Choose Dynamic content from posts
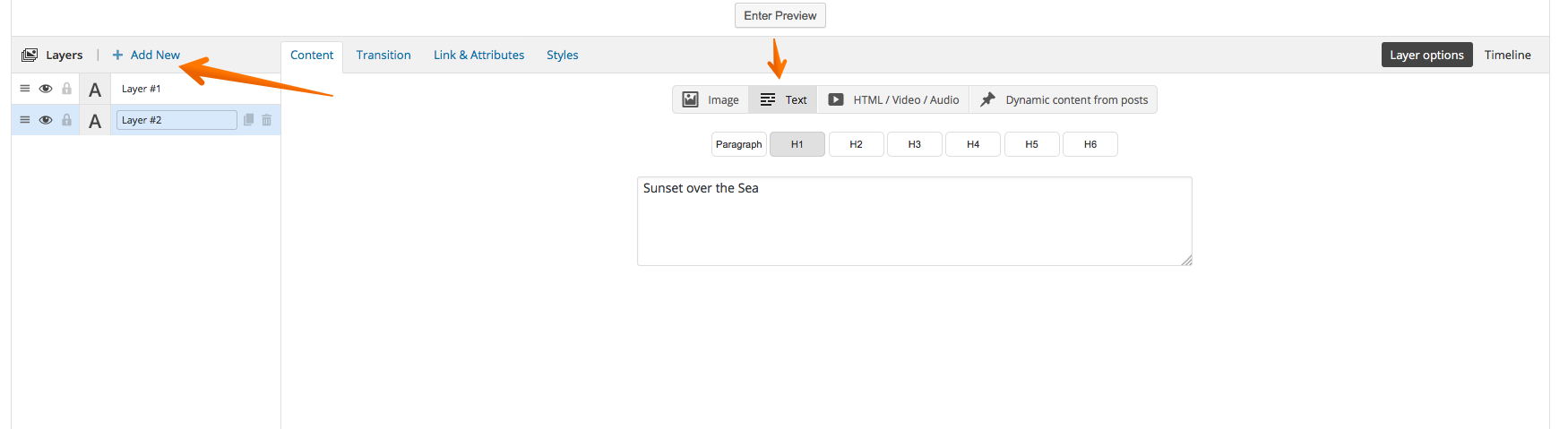The image size is (1568, 429). click(x=1064, y=99)
